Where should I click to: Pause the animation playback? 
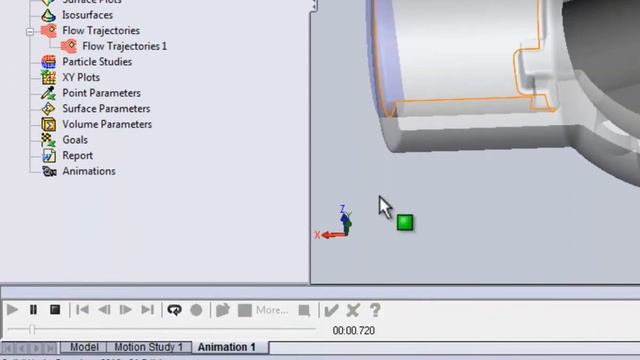coord(33,310)
